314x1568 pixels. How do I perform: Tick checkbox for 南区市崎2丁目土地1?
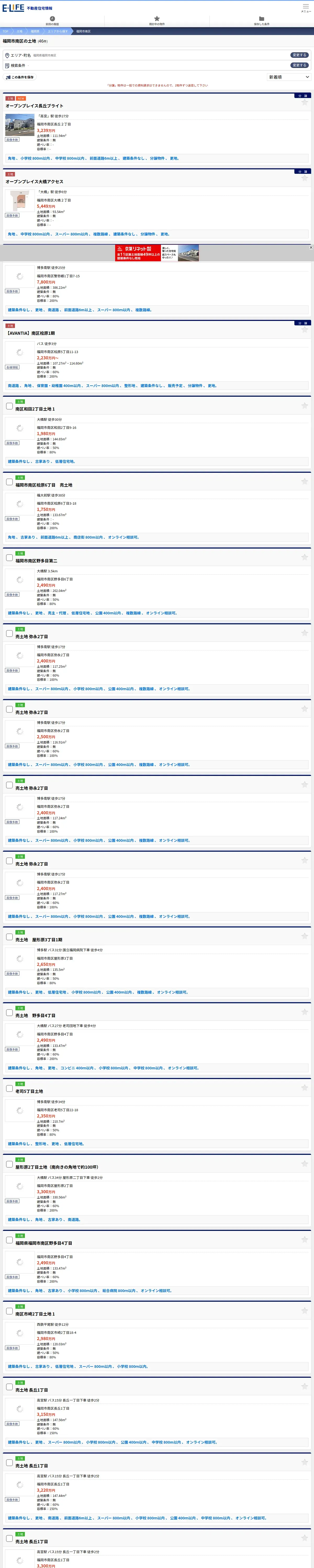coord(9,1311)
